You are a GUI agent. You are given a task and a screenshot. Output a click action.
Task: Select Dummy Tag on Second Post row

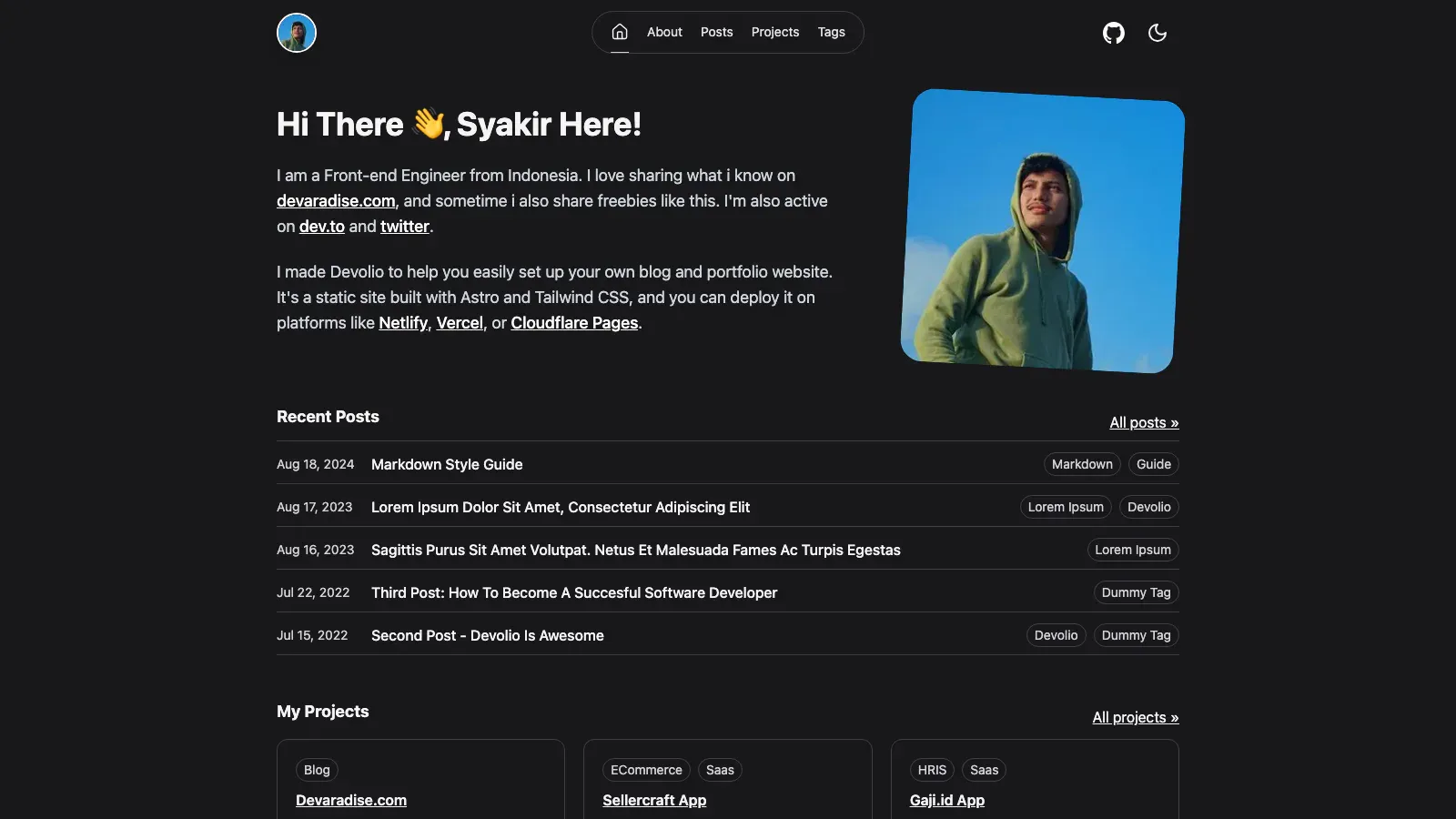[x=1137, y=635]
